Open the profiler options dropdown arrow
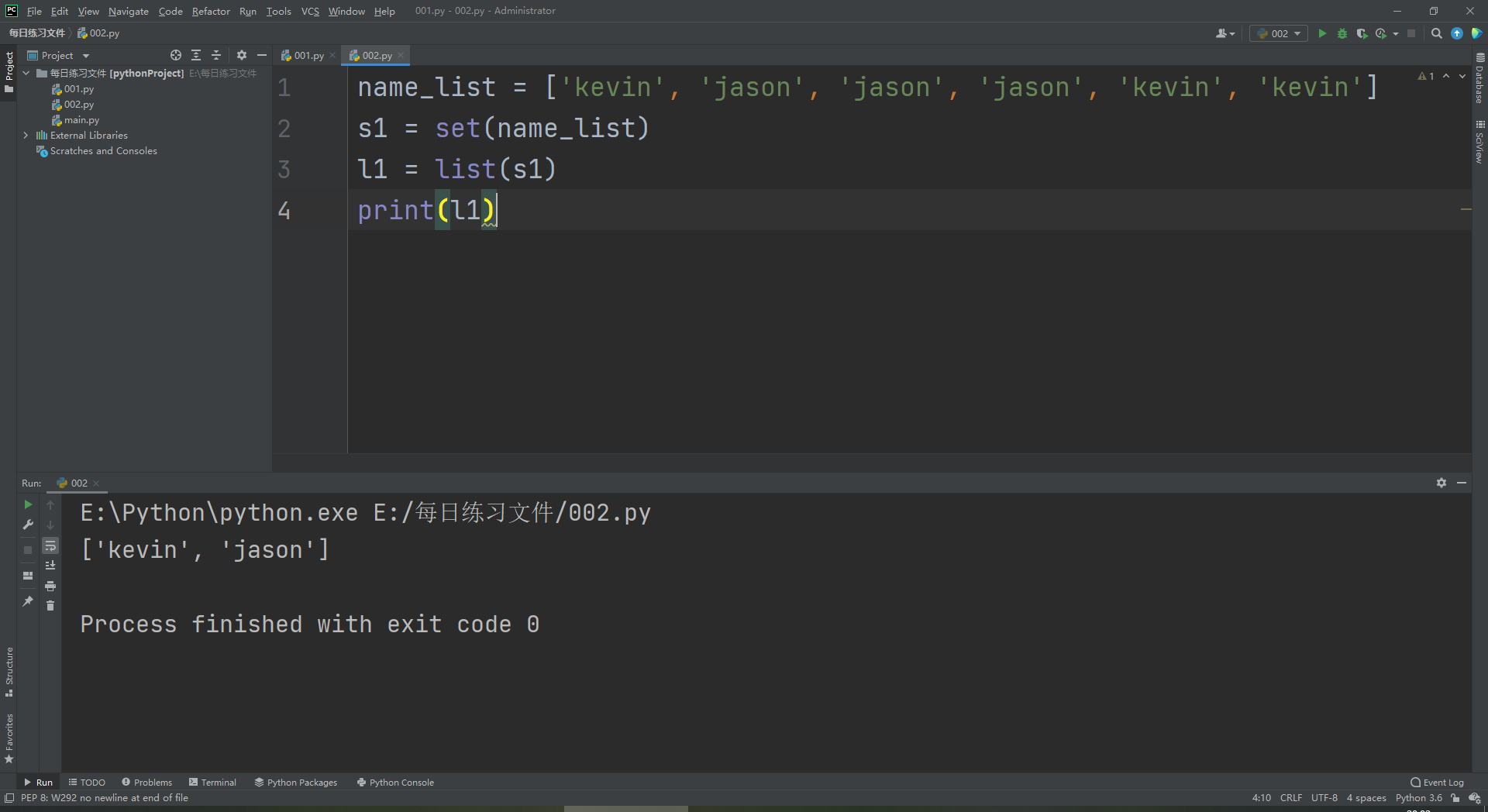This screenshot has width=1488, height=812. click(x=1396, y=33)
